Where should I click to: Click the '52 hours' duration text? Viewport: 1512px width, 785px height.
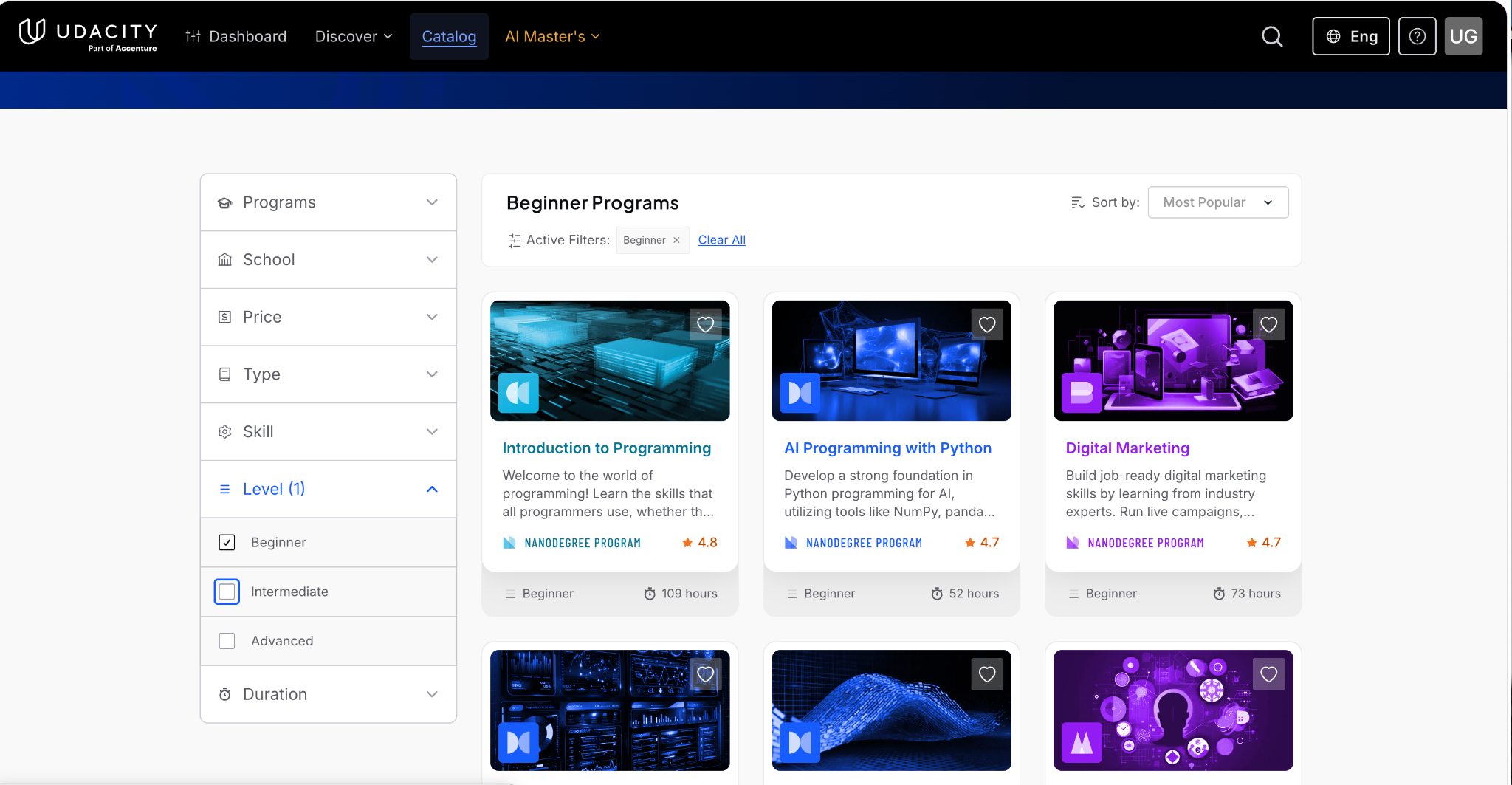pos(974,594)
